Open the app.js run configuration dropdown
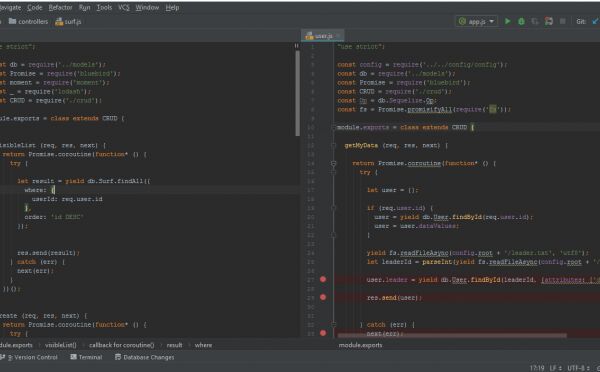The width and height of the screenshot is (600, 372). pyautogui.click(x=476, y=21)
